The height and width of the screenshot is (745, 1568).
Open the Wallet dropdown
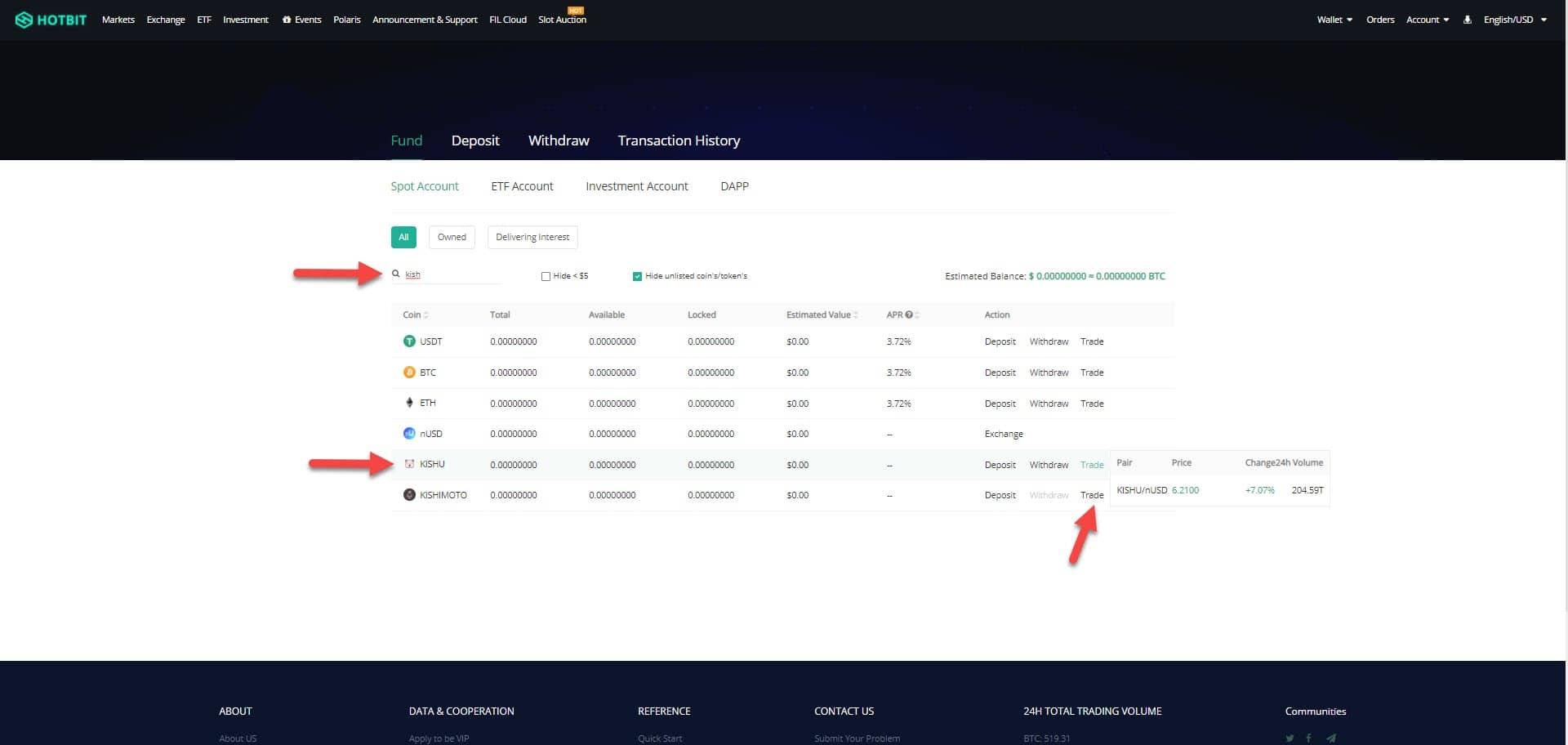1334,20
